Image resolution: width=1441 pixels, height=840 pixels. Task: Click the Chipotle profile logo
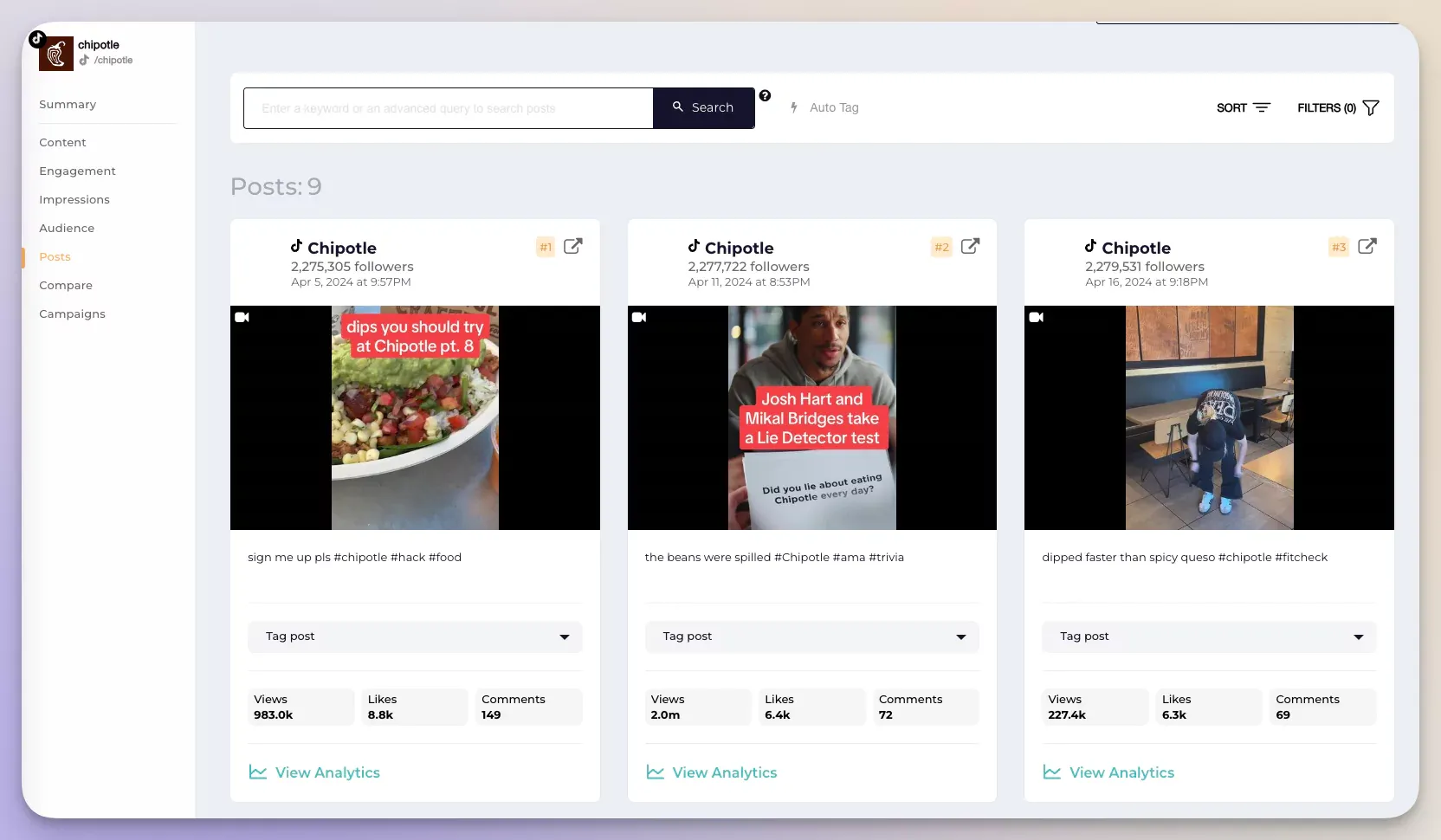tap(56, 54)
